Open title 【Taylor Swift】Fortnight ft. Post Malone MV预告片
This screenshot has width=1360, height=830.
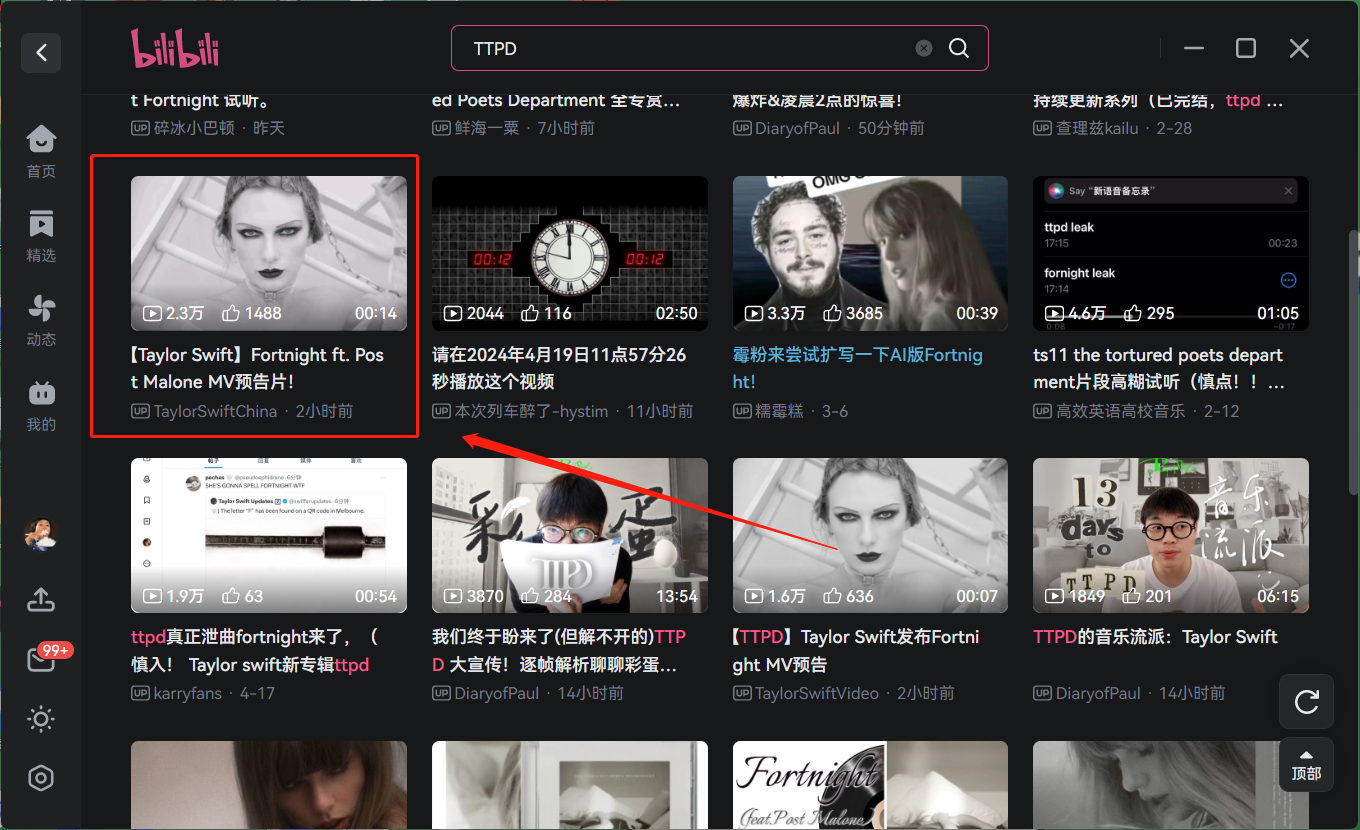257,368
